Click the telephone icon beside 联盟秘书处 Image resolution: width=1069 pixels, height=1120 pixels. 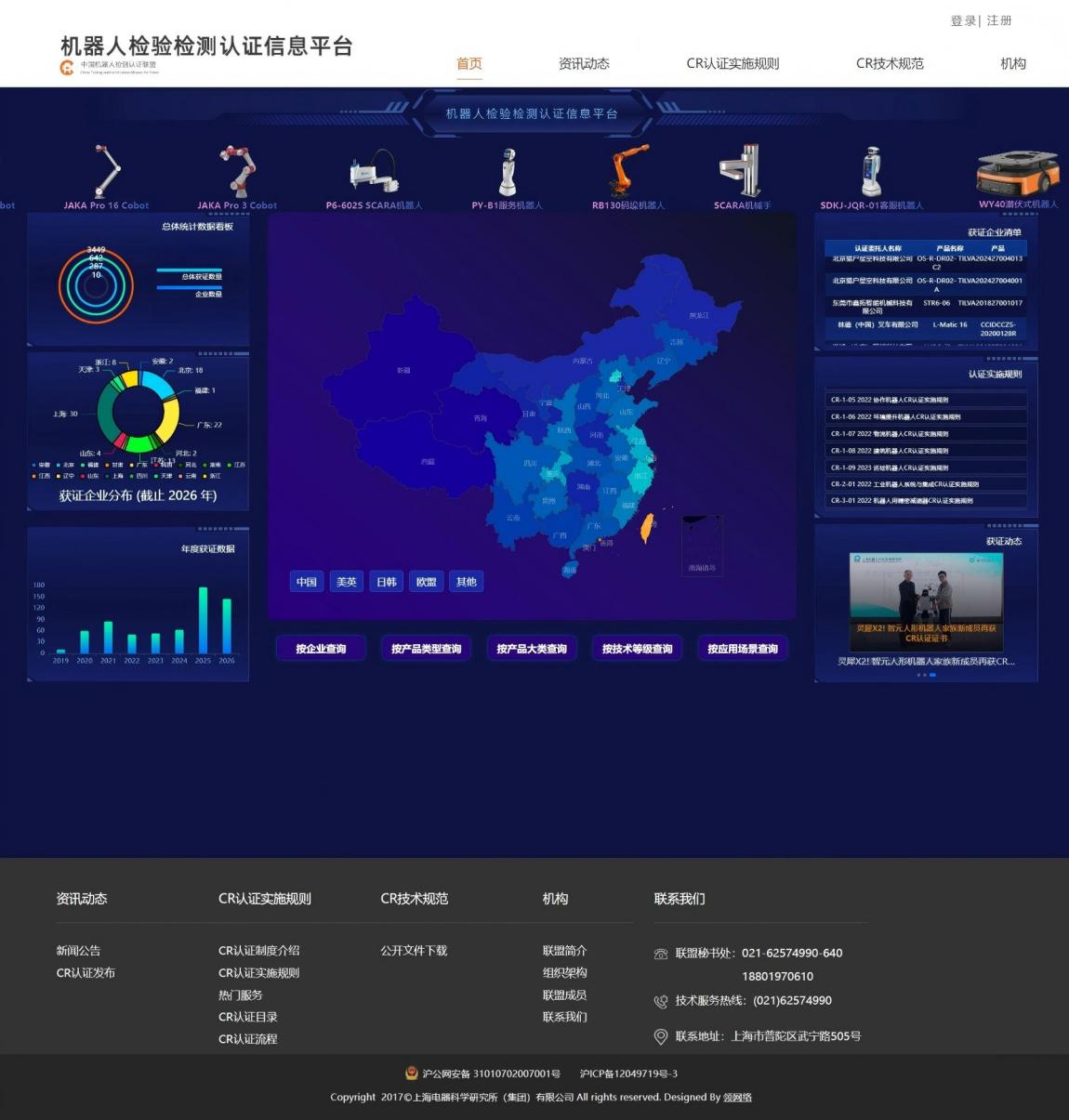pos(661,954)
